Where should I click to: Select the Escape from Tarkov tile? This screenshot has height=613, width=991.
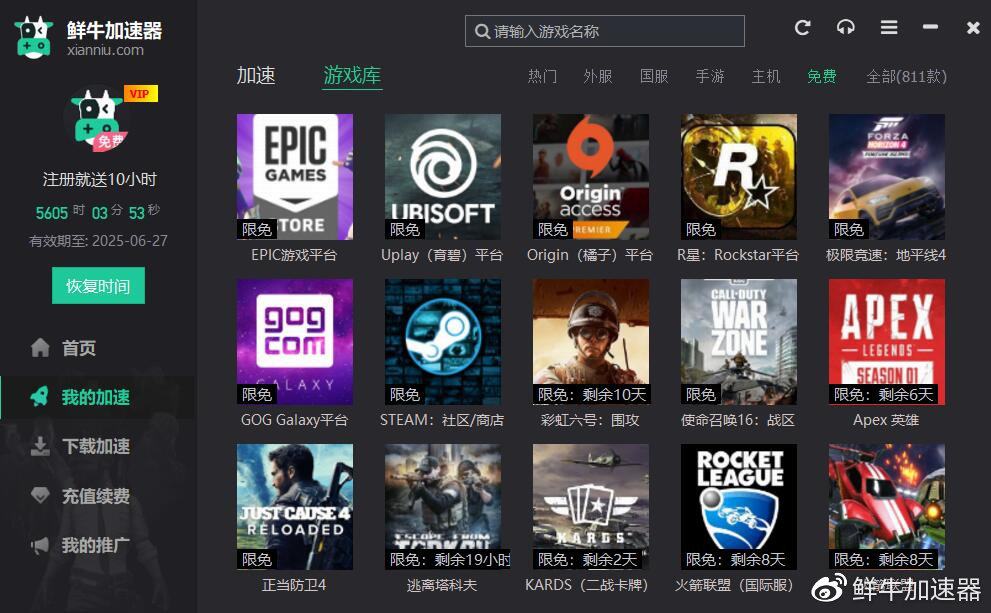[443, 507]
